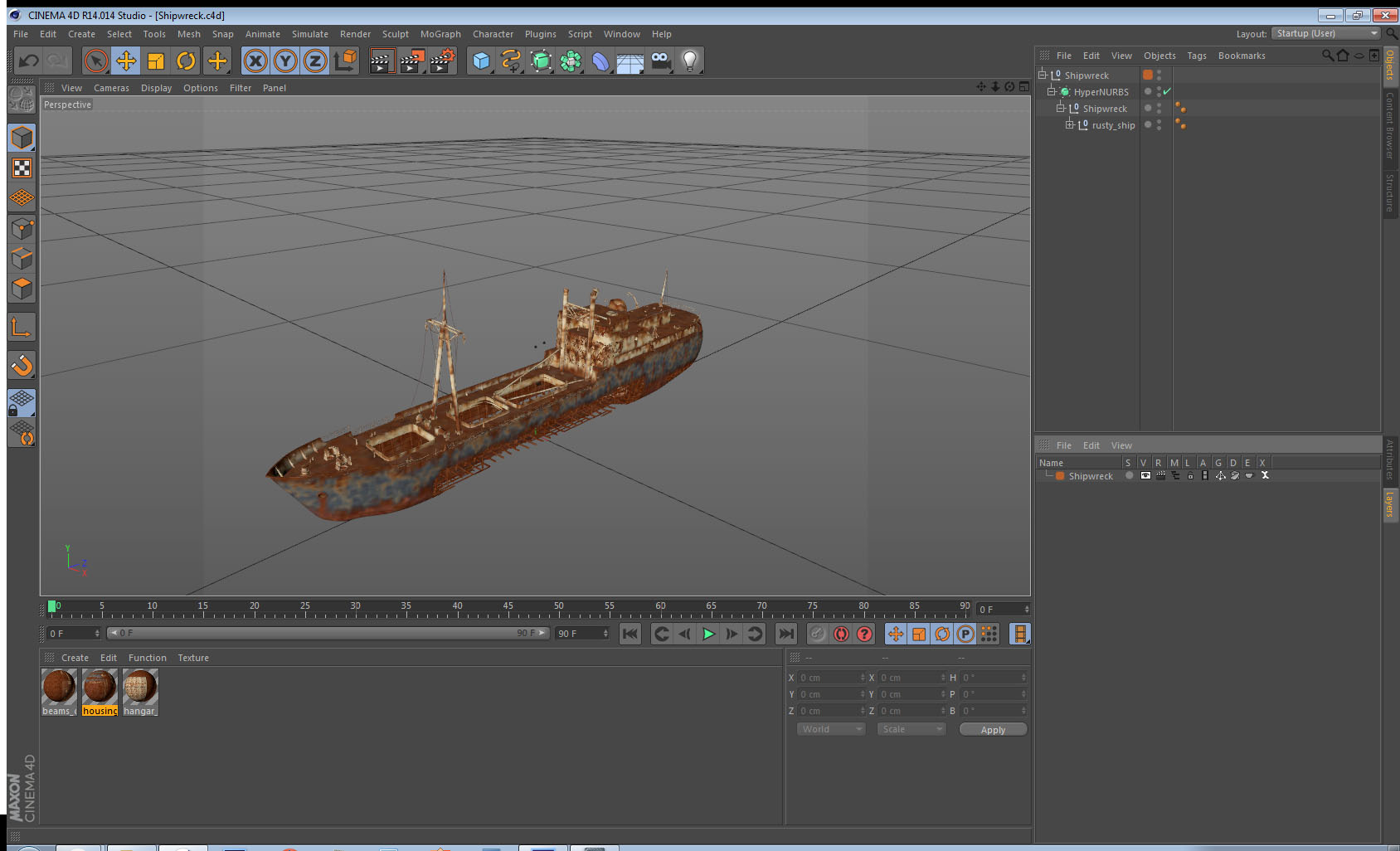Toggle world coordinate system icon
The height and width of the screenshot is (851, 1400).
coord(345,61)
